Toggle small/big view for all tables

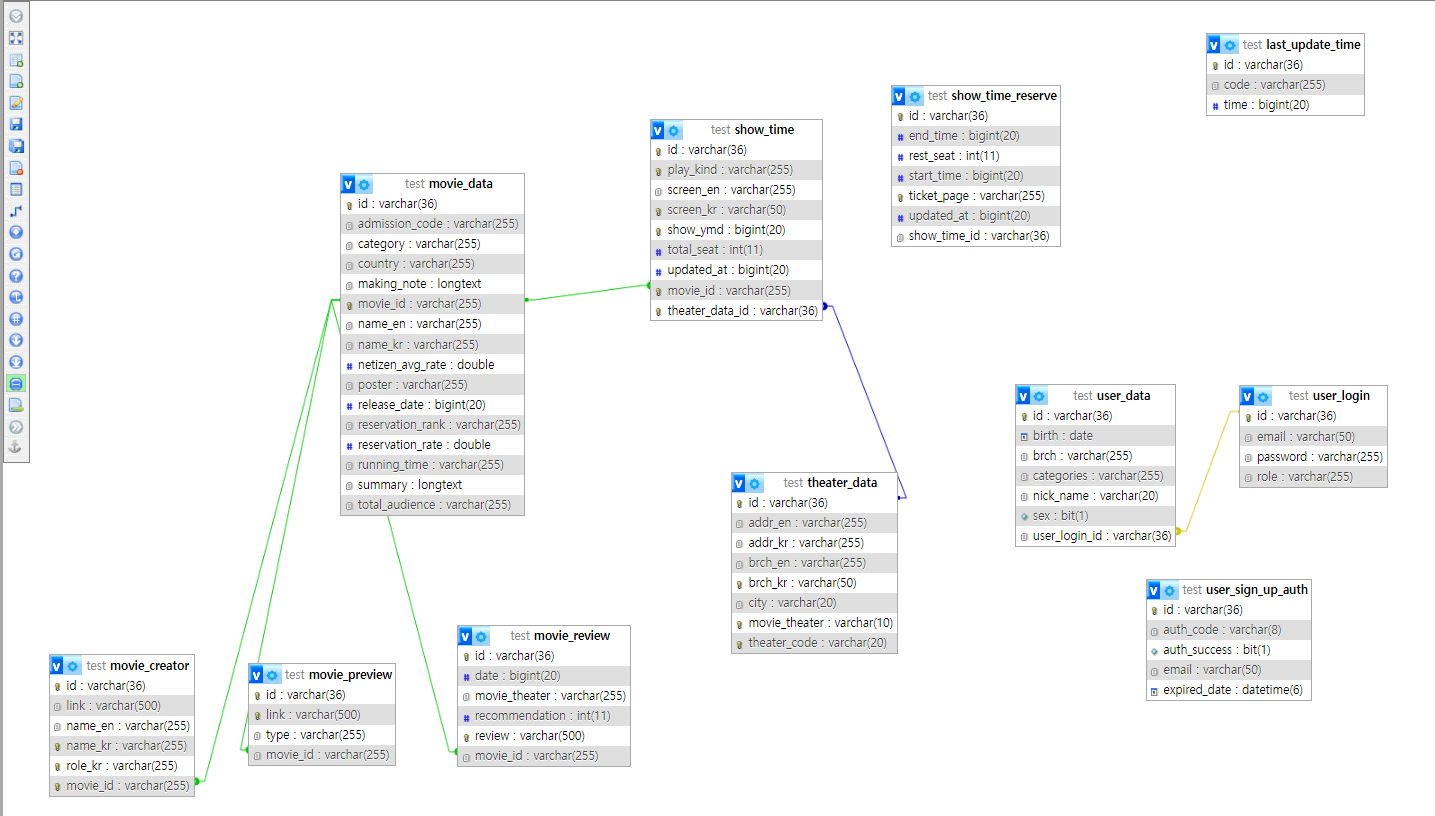tap(16, 340)
